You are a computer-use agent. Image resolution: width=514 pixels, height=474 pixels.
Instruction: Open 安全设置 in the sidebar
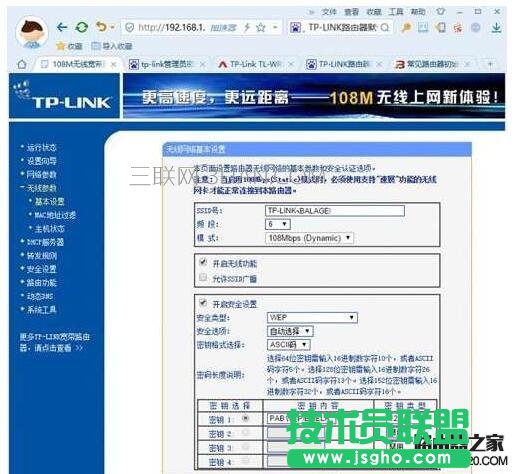coord(41,269)
